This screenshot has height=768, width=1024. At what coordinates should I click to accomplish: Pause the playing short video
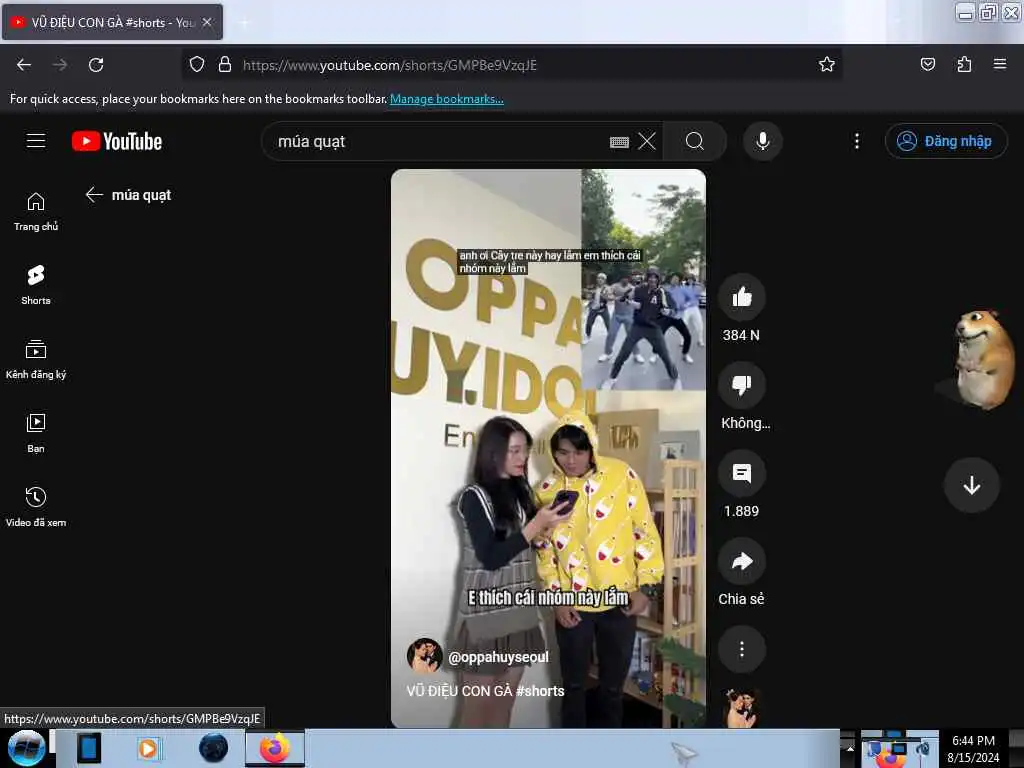pyautogui.click(x=548, y=448)
